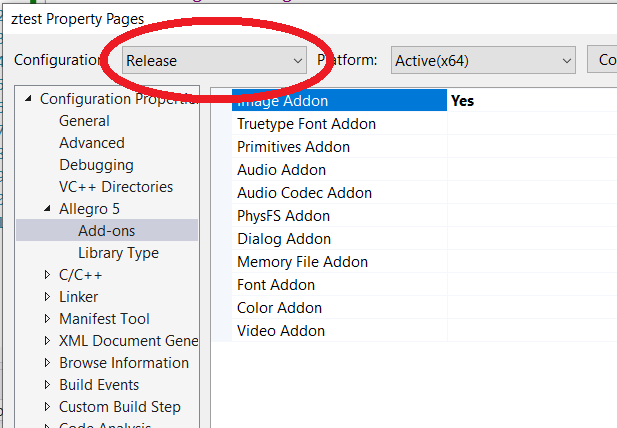Select the Video Addon property row
This screenshot has height=428, width=617.
pos(281,331)
